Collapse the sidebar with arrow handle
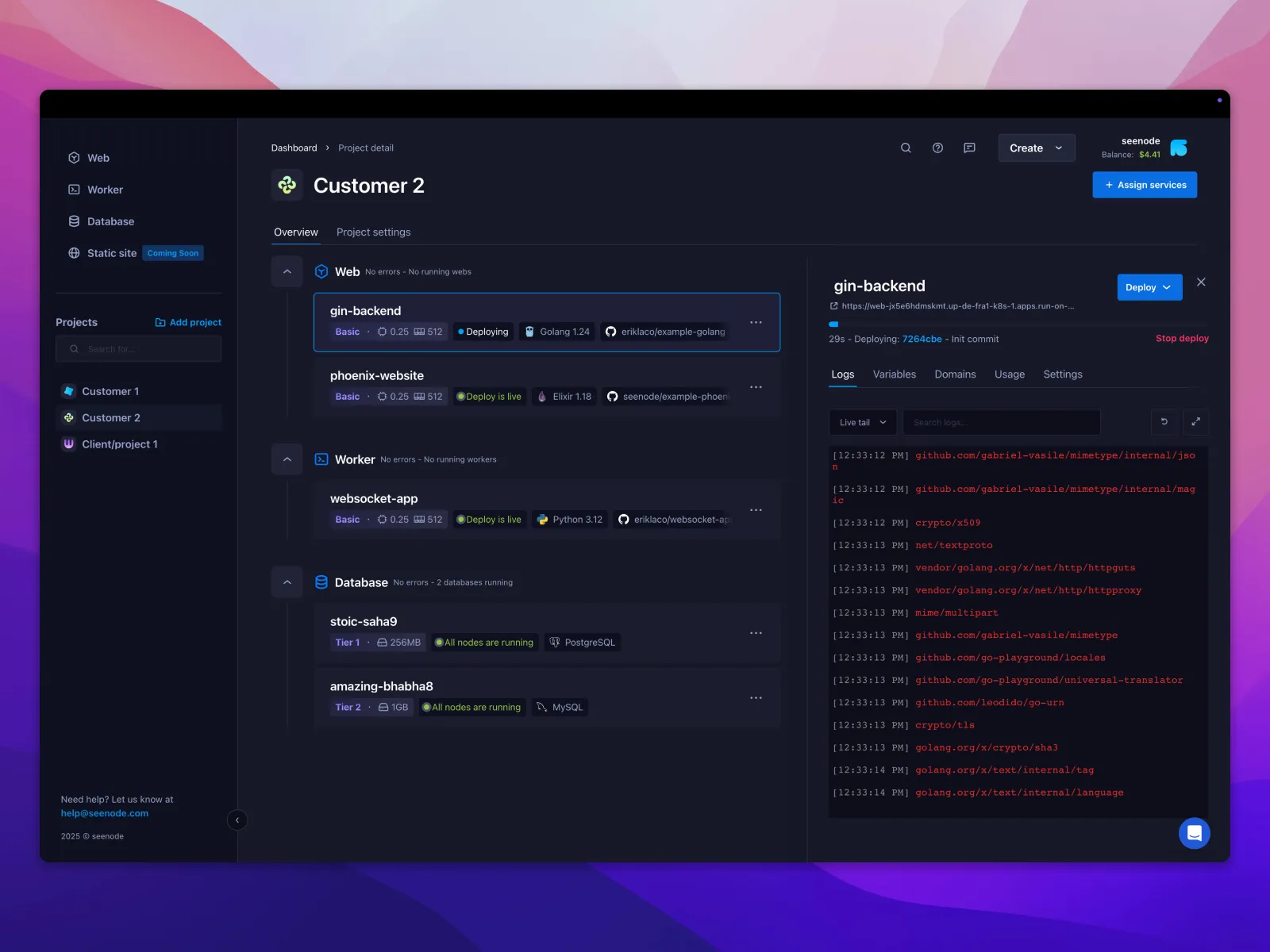The image size is (1270, 952). click(x=237, y=820)
